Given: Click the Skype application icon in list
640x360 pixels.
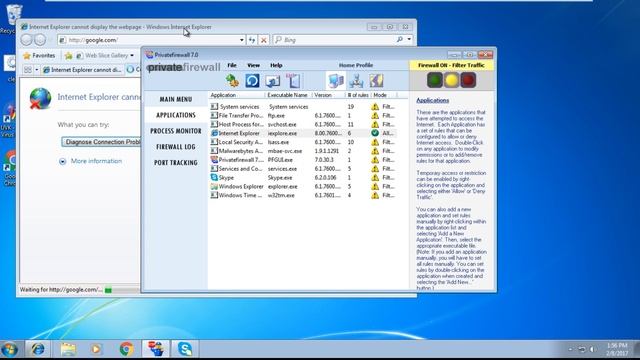Looking at the screenshot, I should click(x=214, y=178).
